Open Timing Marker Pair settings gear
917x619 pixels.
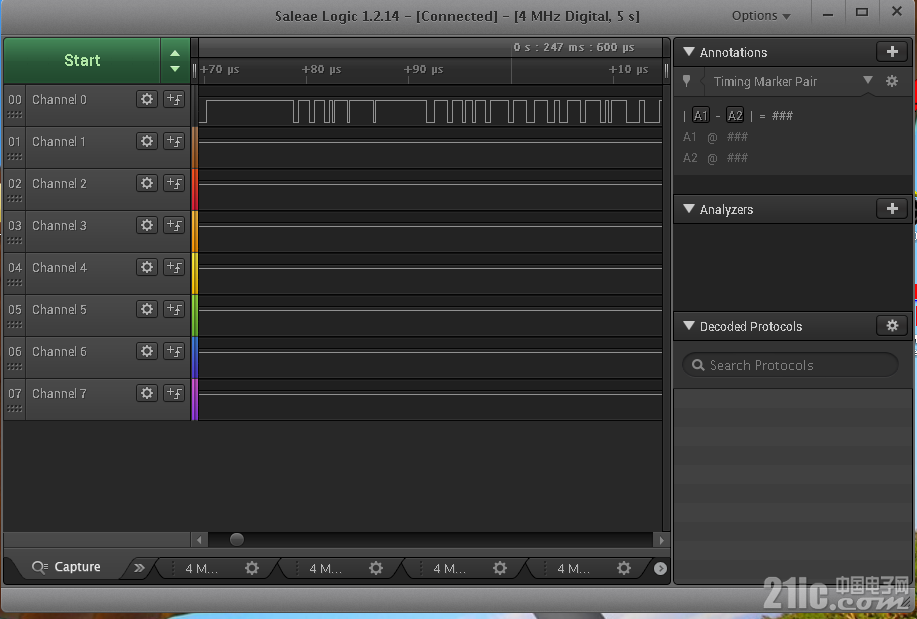pos(892,81)
